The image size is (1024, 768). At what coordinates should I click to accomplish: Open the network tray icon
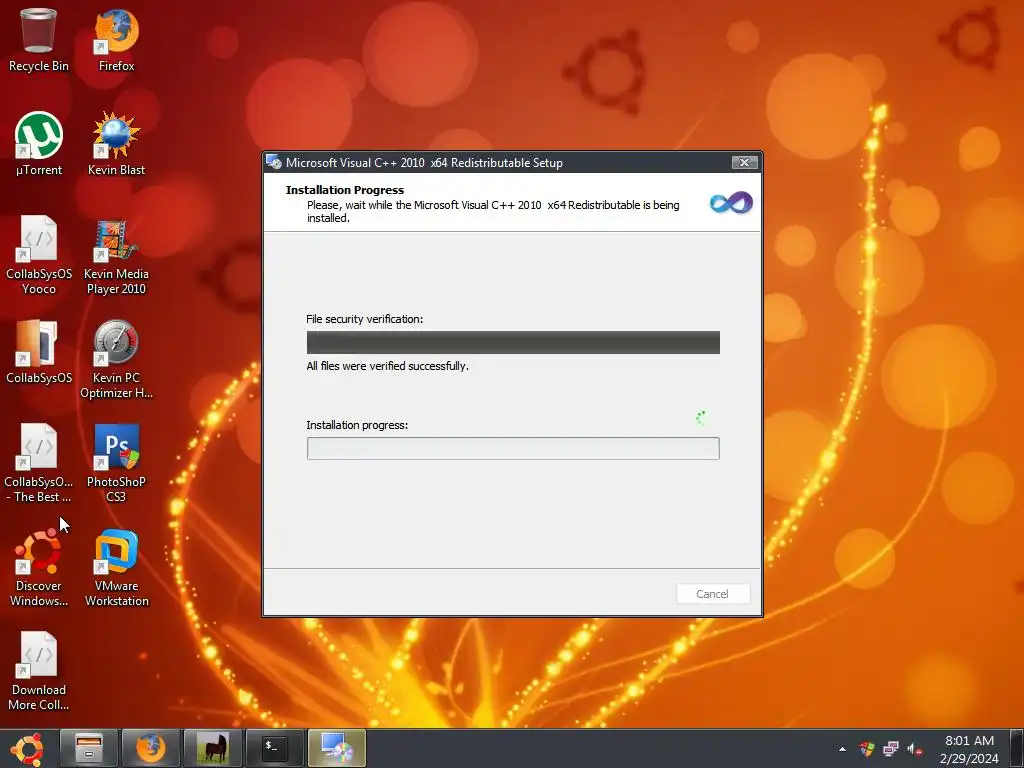tap(891, 749)
